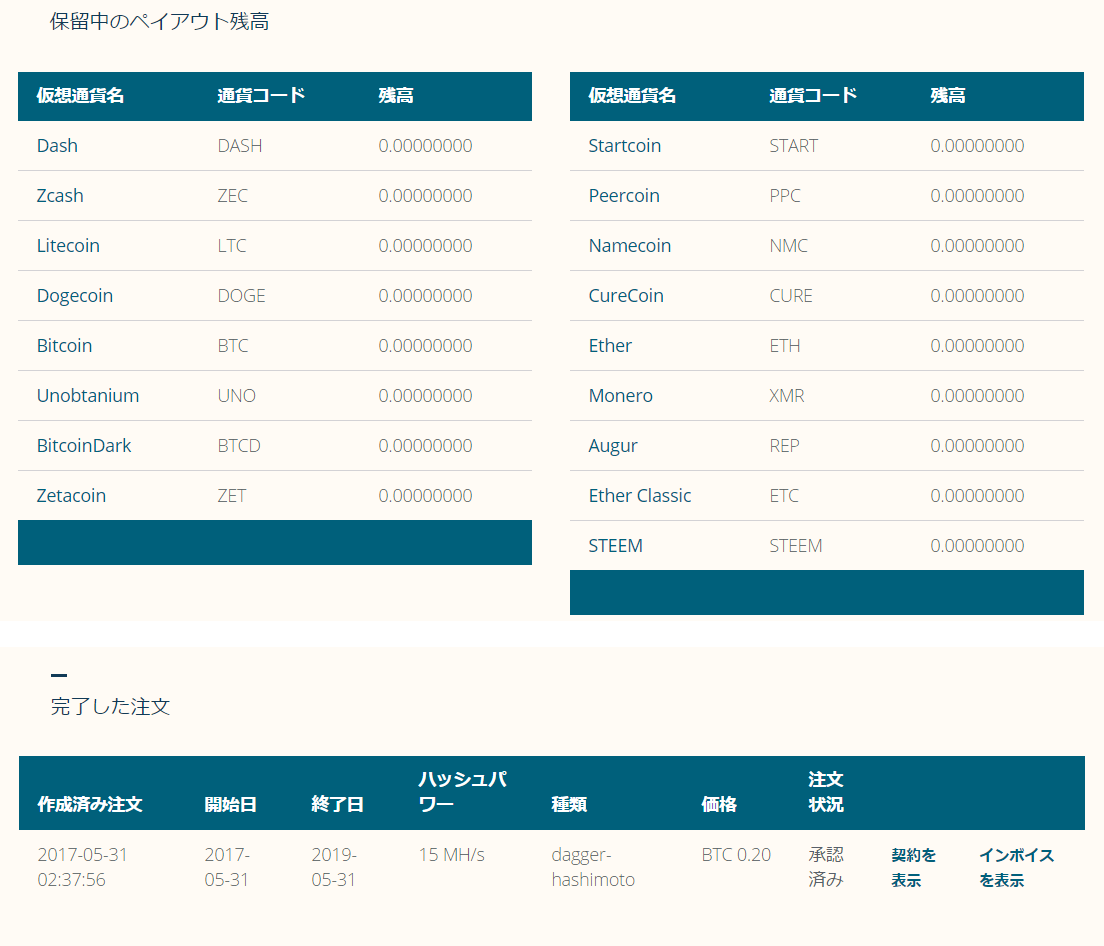Image resolution: width=1104 pixels, height=946 pixels.
Task: Click Dogecoin in the left table
Action: click(x=75, y=296)
